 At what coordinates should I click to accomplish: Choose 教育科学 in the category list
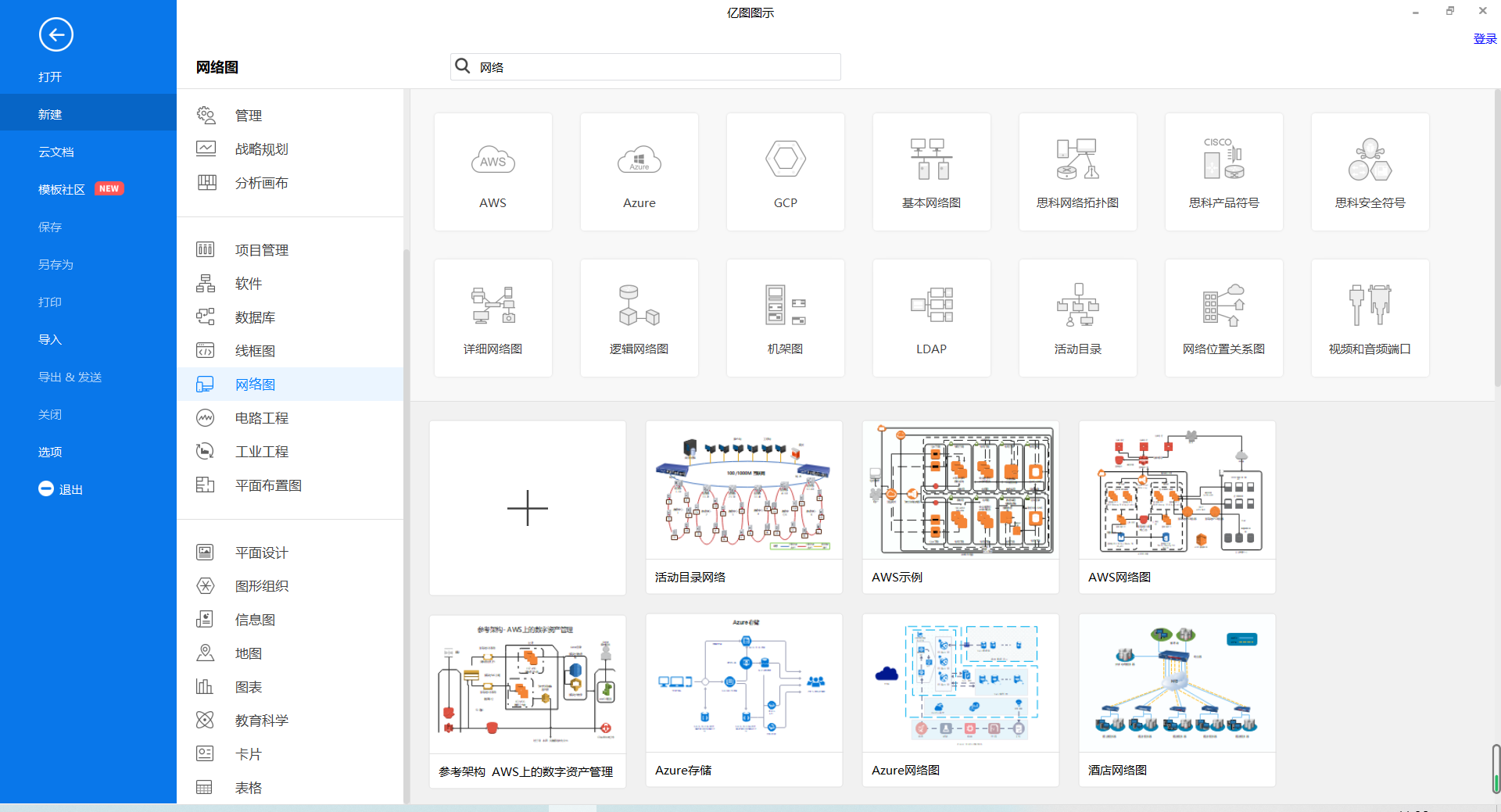tap(290, 720)
